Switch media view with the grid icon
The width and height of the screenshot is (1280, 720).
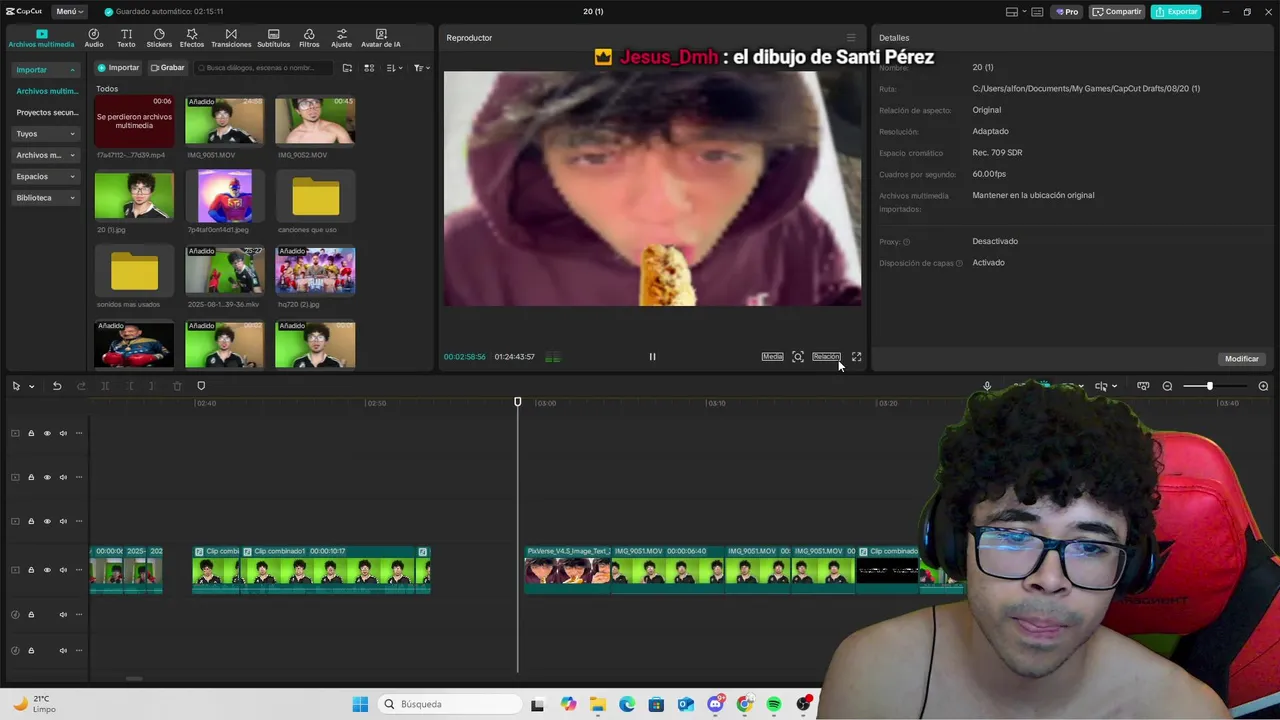click(369, 68)
